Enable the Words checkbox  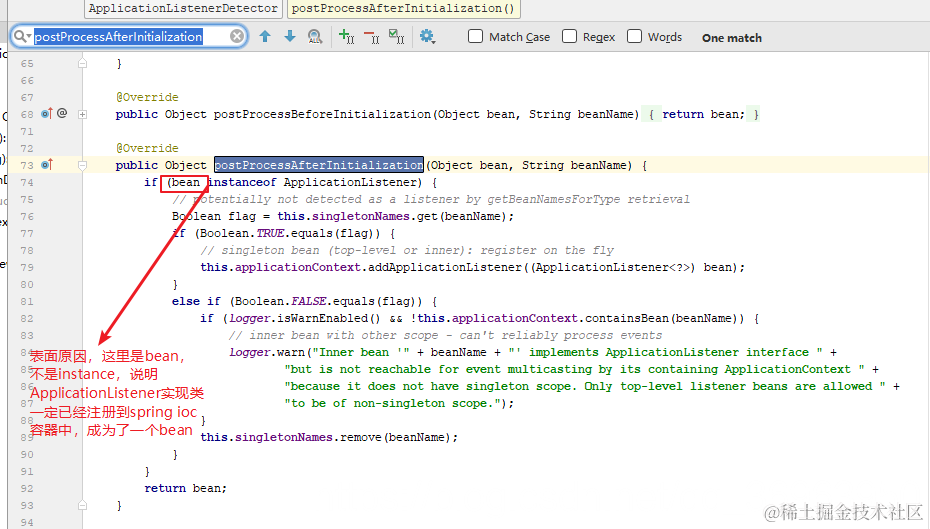[635, 37]
